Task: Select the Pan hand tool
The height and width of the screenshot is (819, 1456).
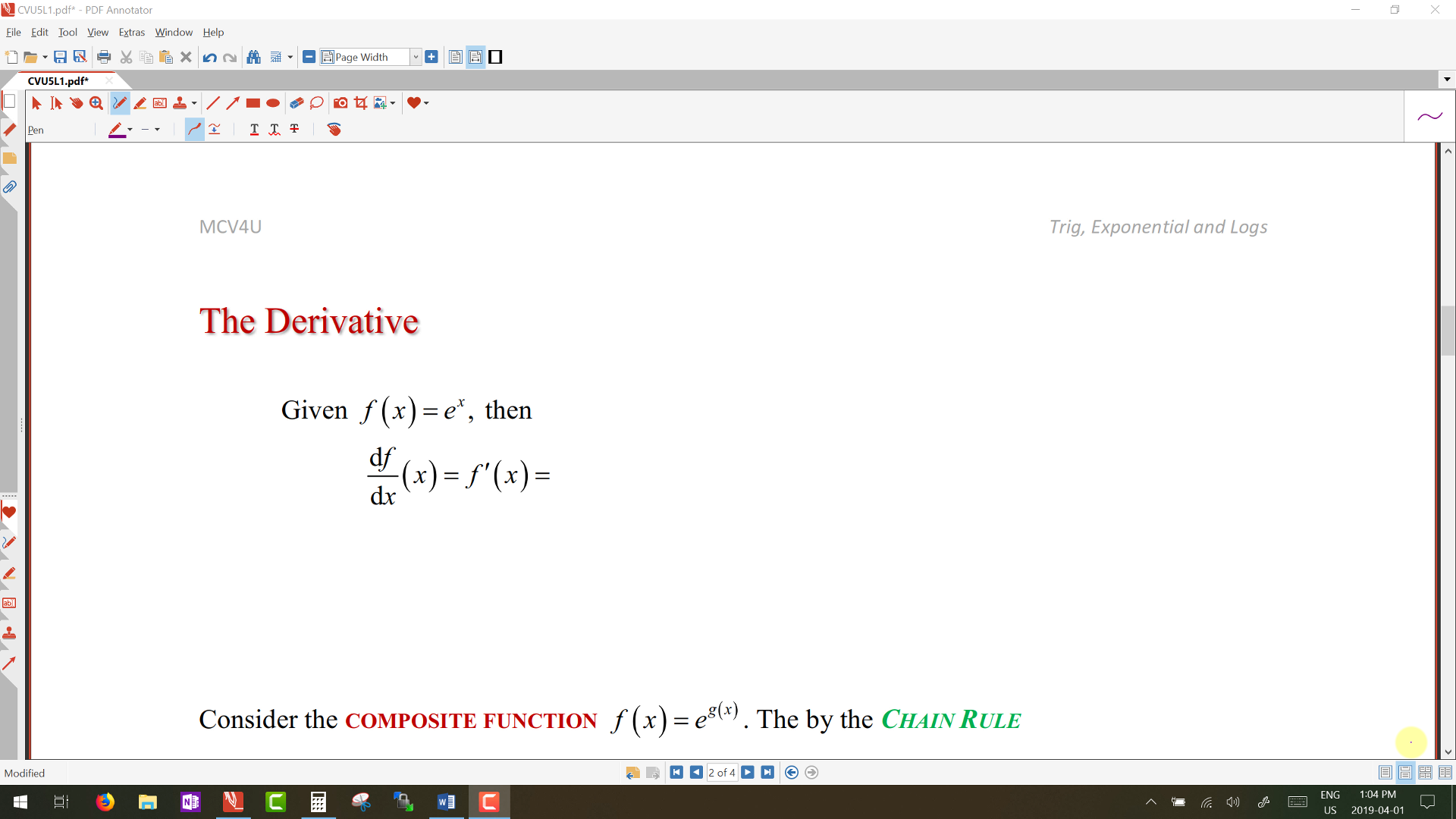Action: click(x=77, y=103)
